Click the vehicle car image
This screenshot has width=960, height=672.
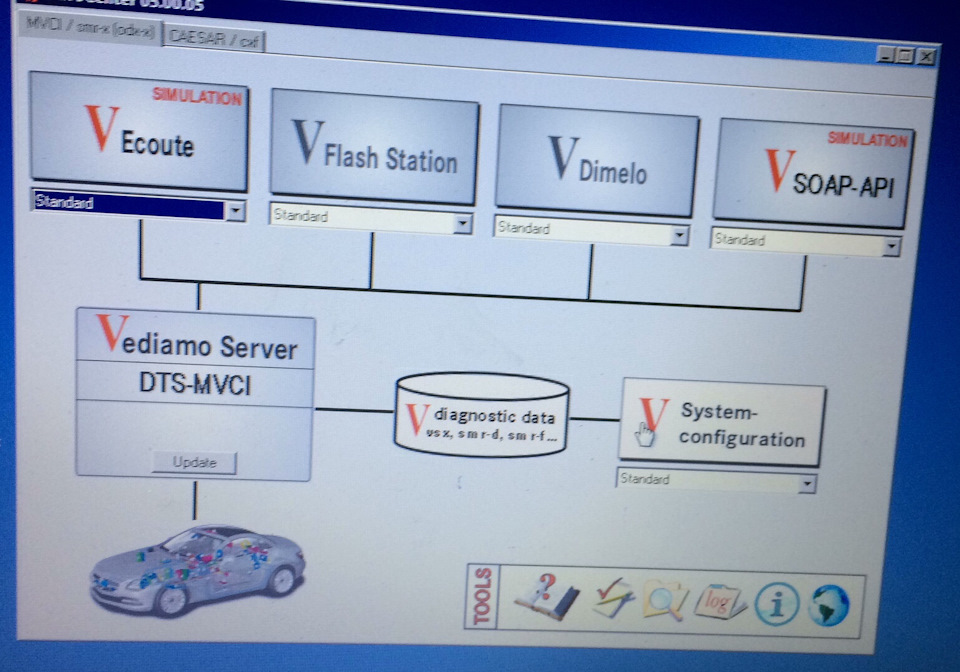coord(197,569)
